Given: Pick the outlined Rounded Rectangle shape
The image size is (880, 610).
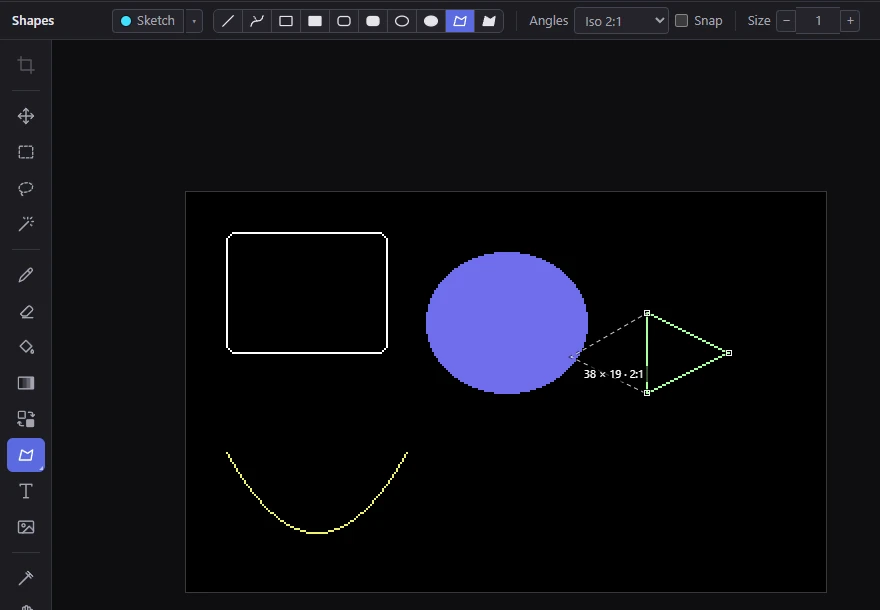Looking at the screenshot, I should coord(344,21).
